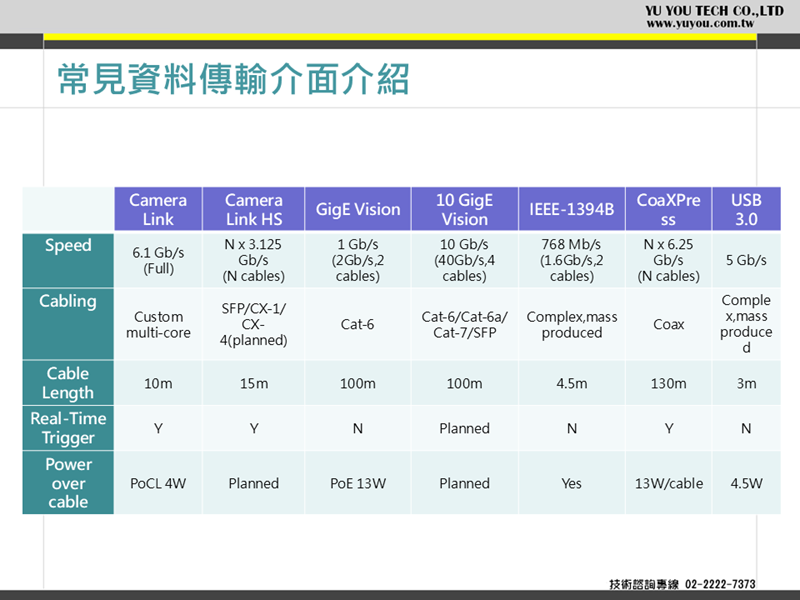Click the 10 GigE Vision column header
Image resolution: width=800 pixels, height=600 pixels.
tap(464, 209)
